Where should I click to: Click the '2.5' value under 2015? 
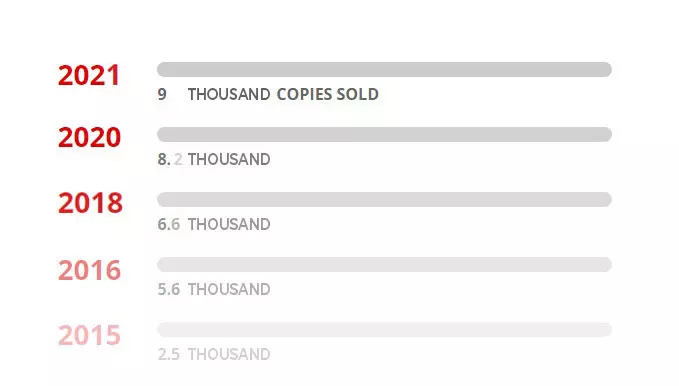click(x=169, y=354)
